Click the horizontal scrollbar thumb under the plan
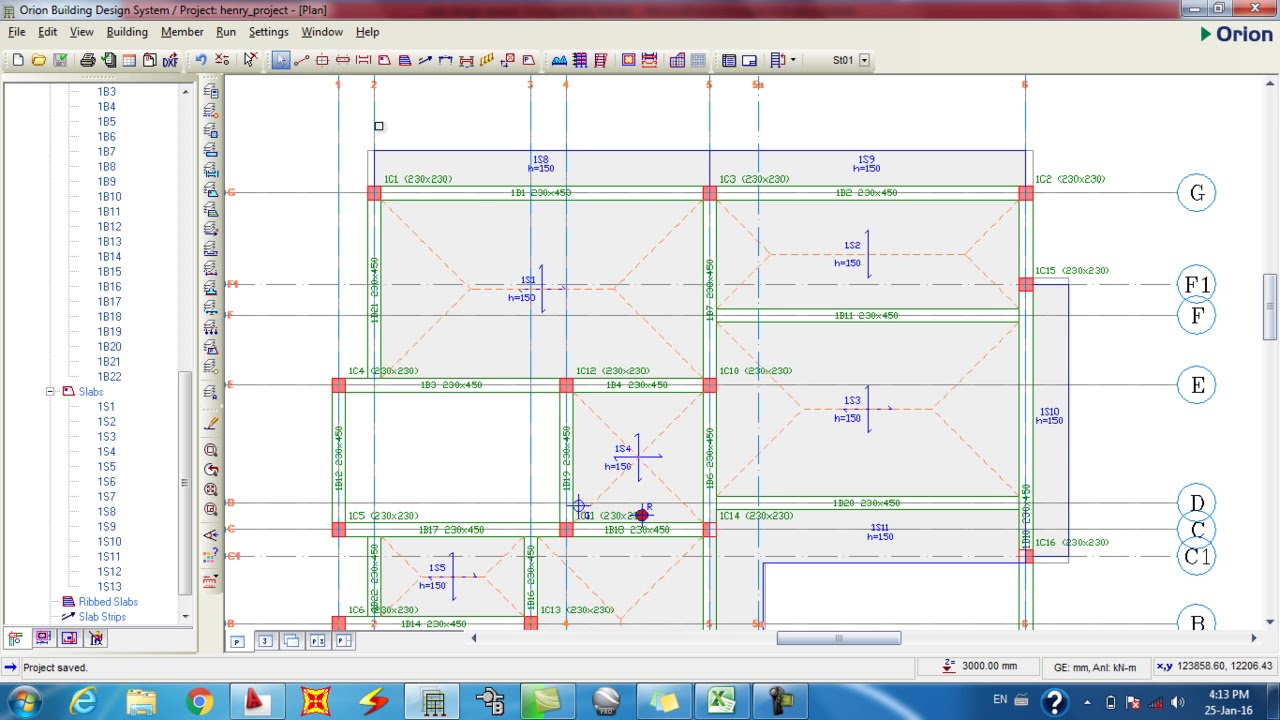1280x720 pixels. coord(838,638)
